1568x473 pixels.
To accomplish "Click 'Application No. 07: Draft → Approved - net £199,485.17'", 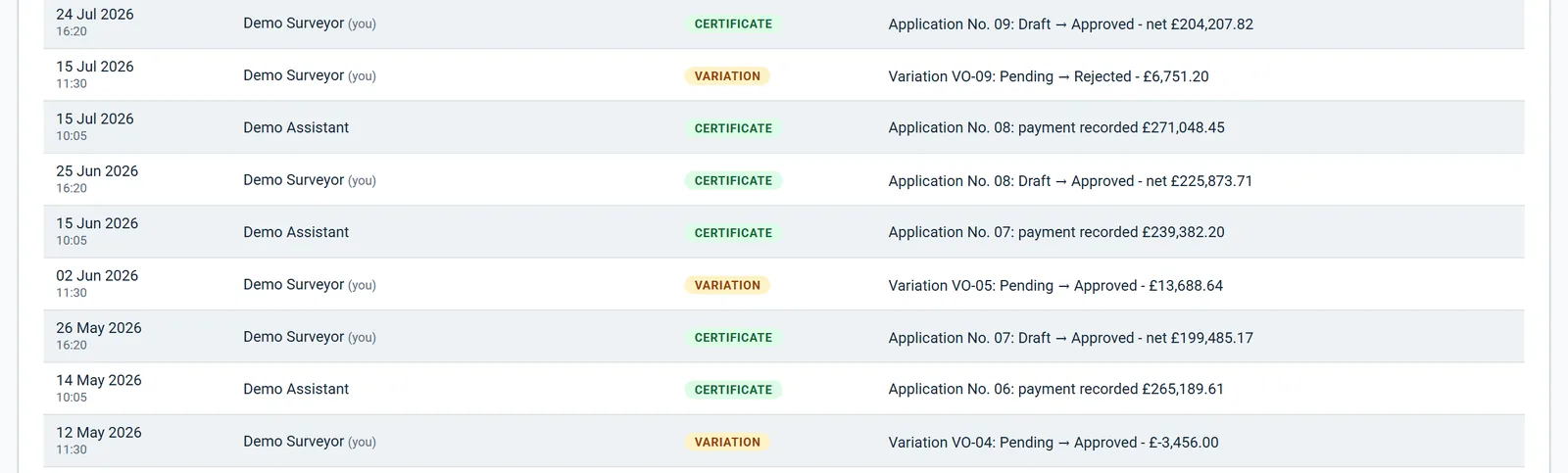I will pyautogui.click(x=1070, y=338).
